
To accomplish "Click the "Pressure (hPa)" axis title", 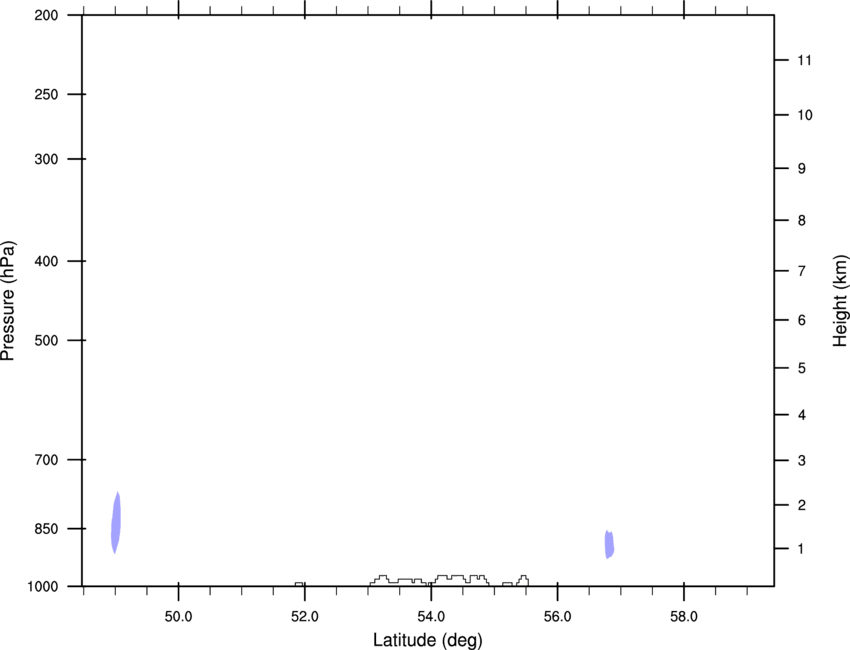I will (x=8, y=301).
